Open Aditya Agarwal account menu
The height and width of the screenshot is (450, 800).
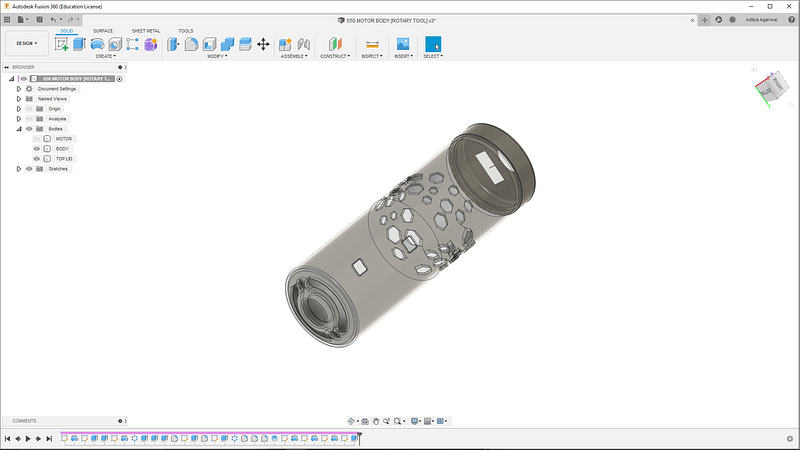[x=761, y=20]
